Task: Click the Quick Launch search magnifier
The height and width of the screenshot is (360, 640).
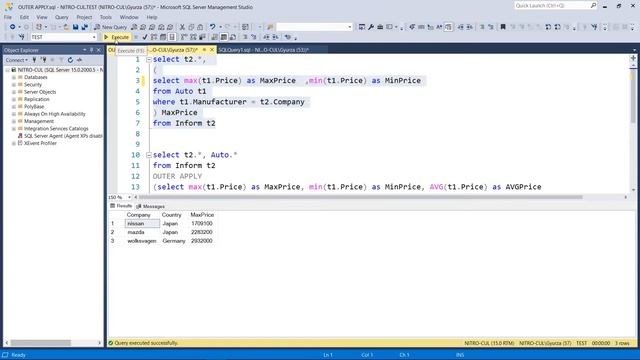Action: coord(593,5)
